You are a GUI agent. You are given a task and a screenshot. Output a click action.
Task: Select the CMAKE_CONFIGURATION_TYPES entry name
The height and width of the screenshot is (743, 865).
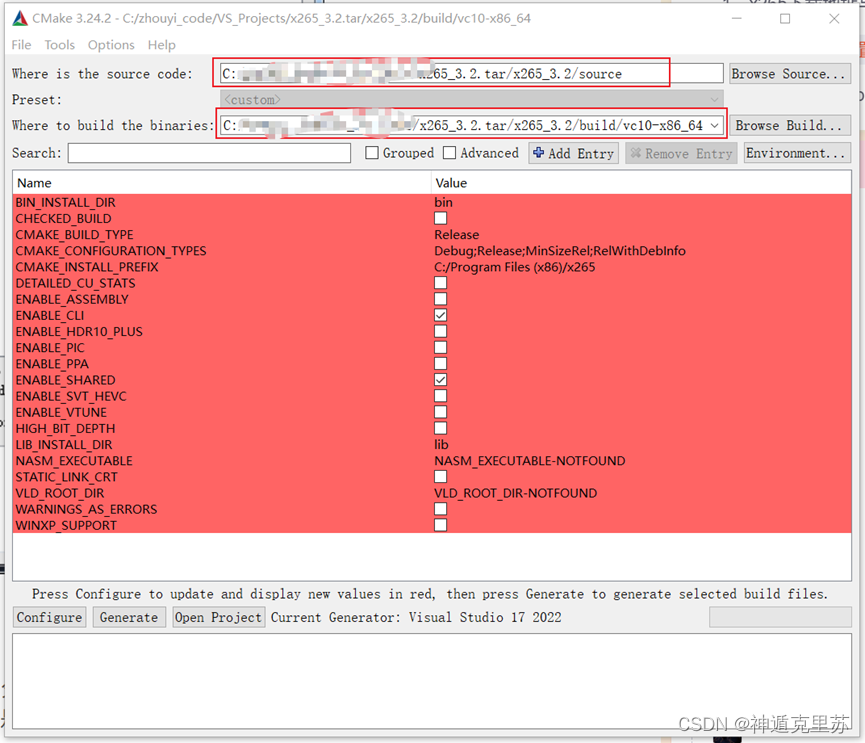coord(111,251)
